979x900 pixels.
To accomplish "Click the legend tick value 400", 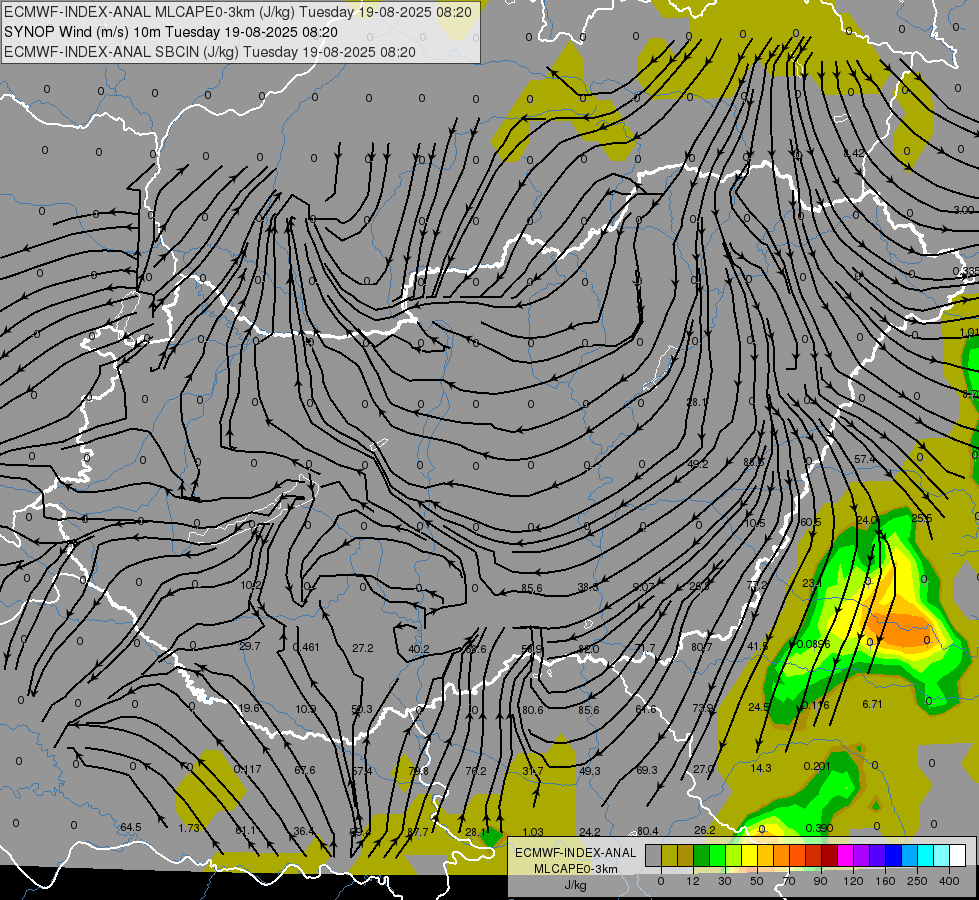I will (x=949, y=881).
